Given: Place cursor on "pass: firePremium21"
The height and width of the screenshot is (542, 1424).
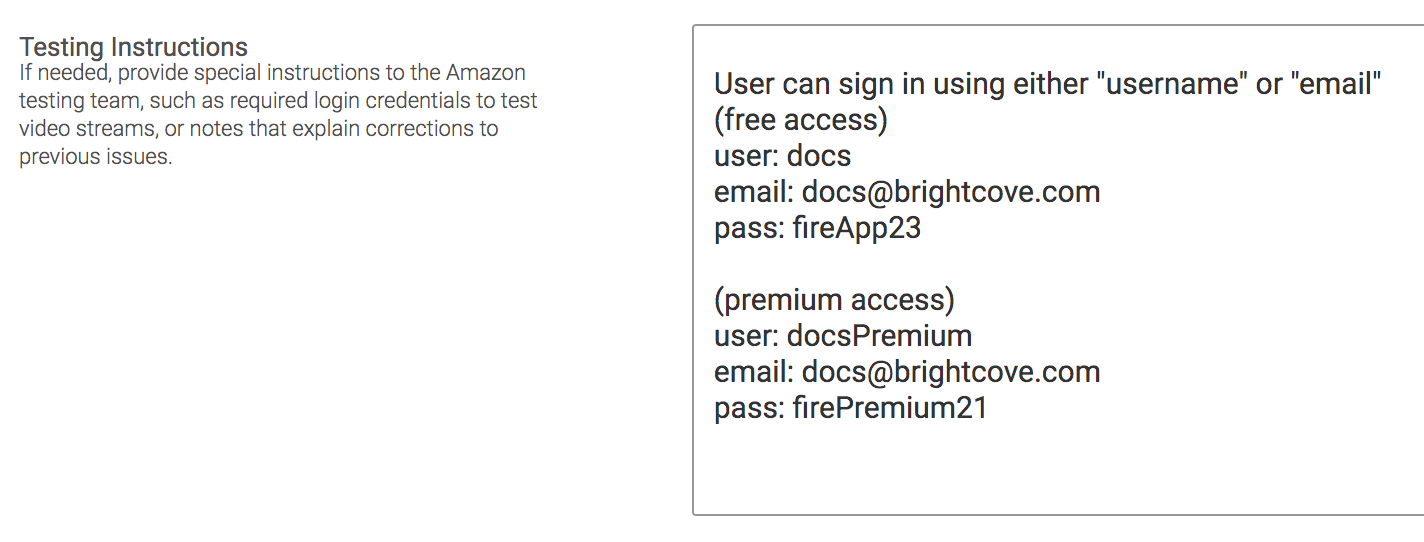Looking at the screenshot, I should [851, 408].
